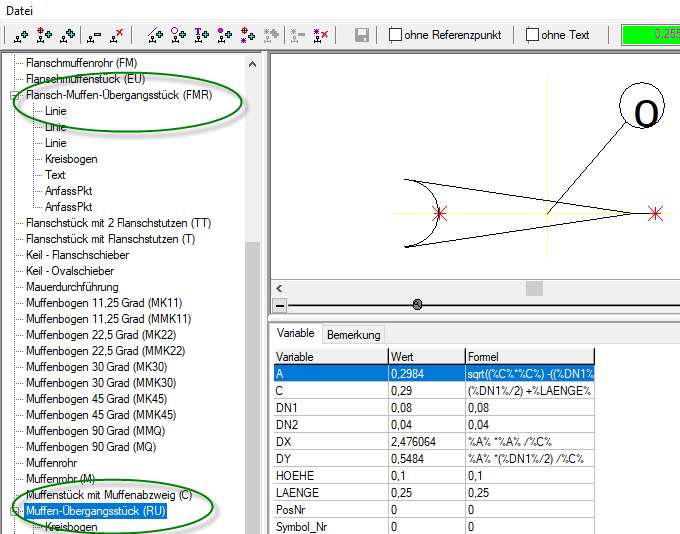Click the Wert cell for LAENGE
Image resolution: width=680 pixels, height=534 pixels.
coord(425,493)
